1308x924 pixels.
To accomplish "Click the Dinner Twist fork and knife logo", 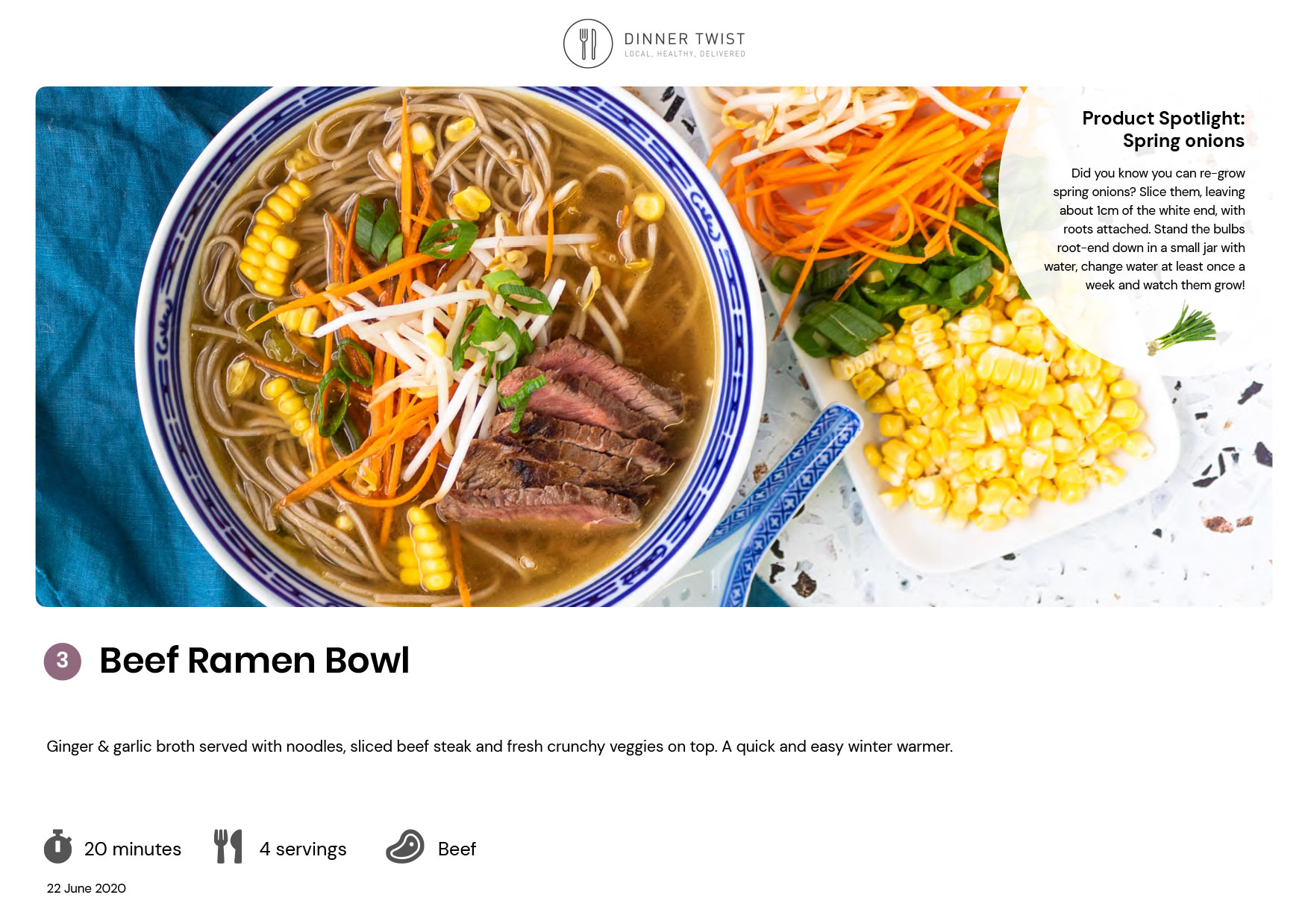I will pyautogui.click(x=588, y=44).
